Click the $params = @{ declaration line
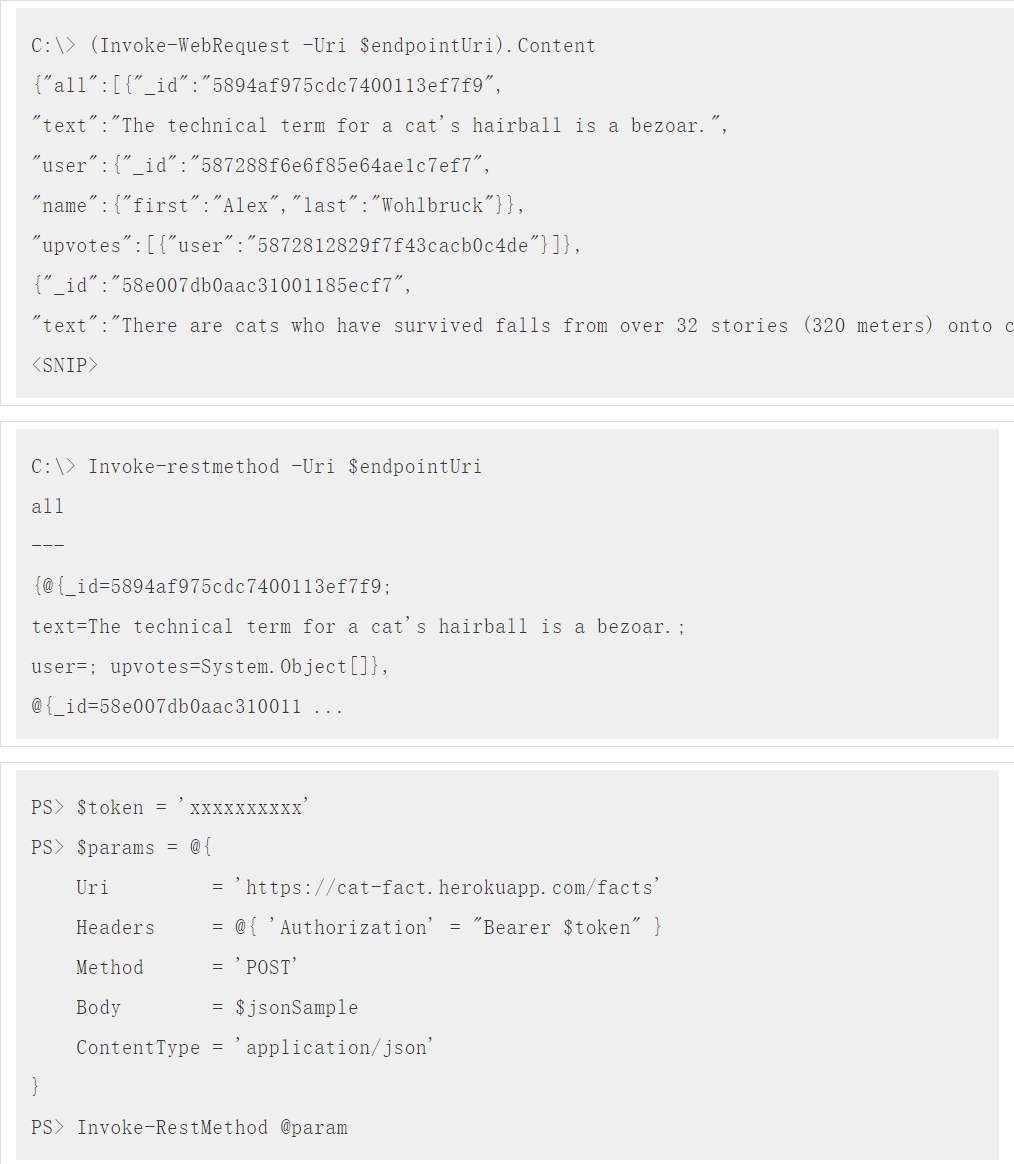 [x=144, y=848]
